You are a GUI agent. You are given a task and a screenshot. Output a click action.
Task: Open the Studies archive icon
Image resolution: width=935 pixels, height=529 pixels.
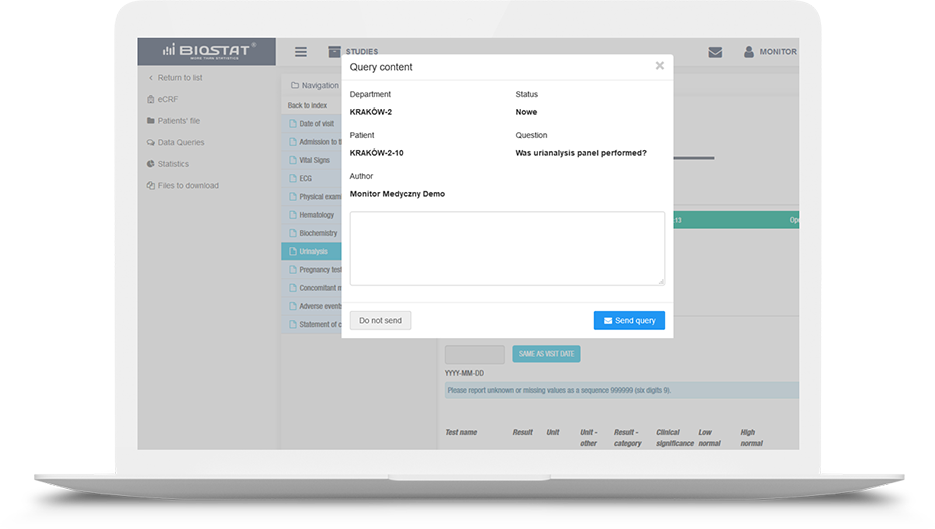pos(335,52)
